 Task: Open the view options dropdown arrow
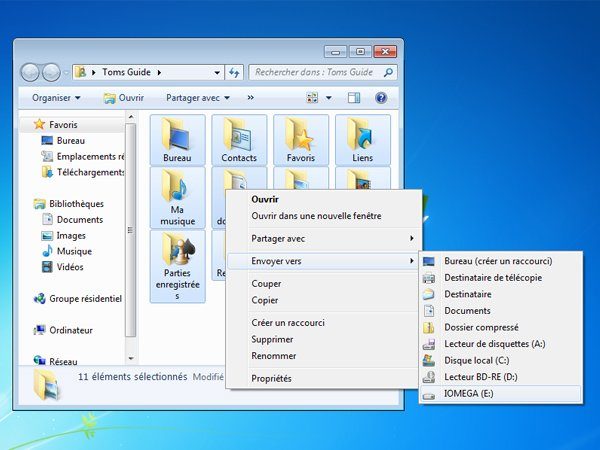pyautogui.click(x=329, y=98)
